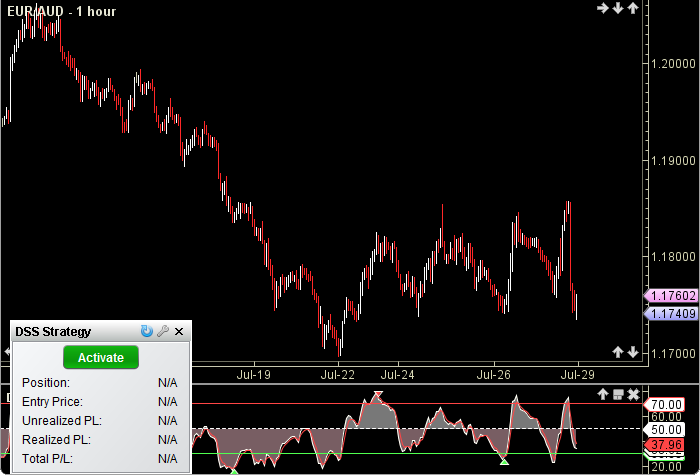Click the red sell signal triangle above 70 line
The image size is (700, 475).
point(378,394)
